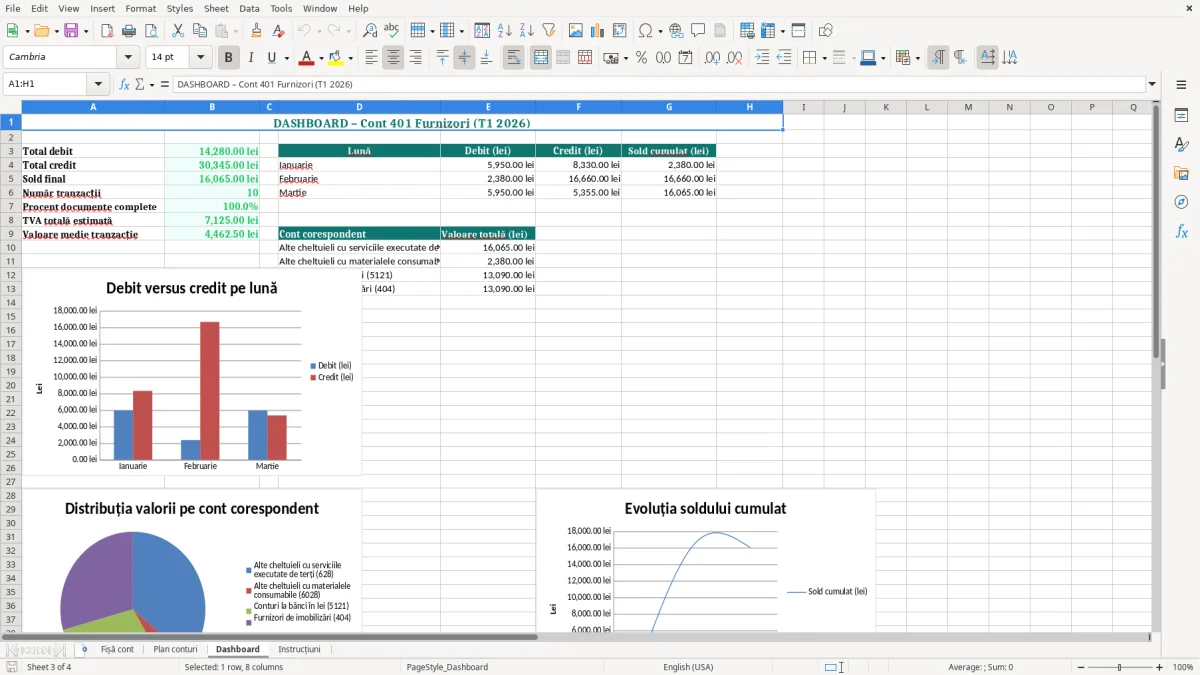Increase indent
1200x675 pixels.
(x=762, y=58)
